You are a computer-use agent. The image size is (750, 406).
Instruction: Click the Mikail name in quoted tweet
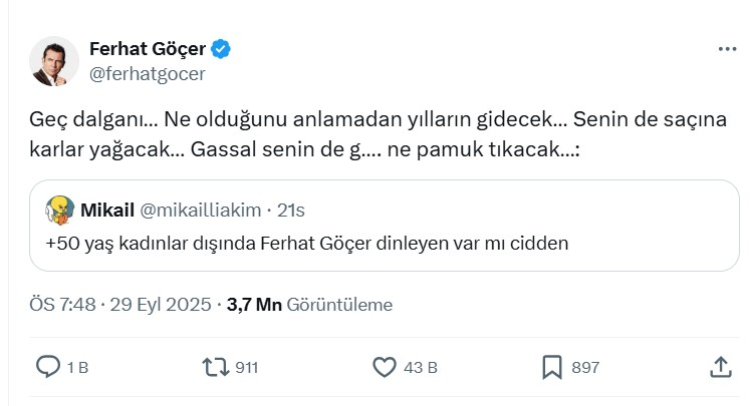point(105,210)
